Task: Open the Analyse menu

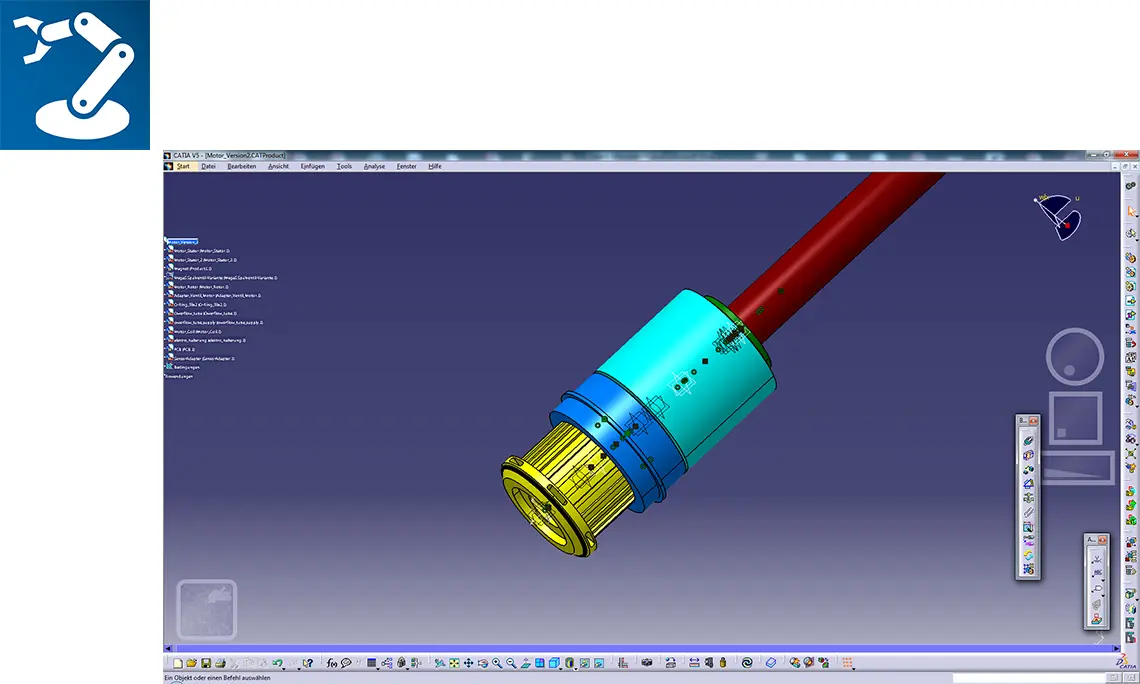Action: tap(374, 166)
